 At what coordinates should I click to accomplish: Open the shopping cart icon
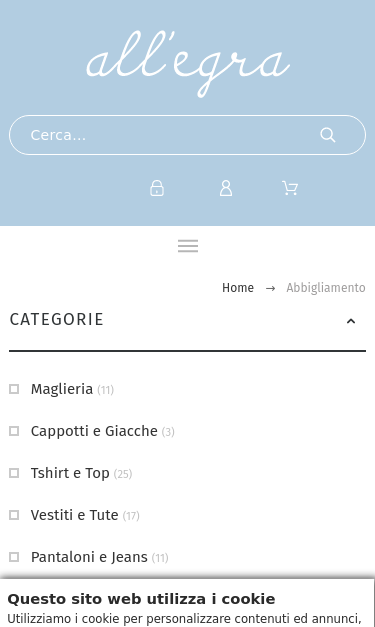point(290,188)
